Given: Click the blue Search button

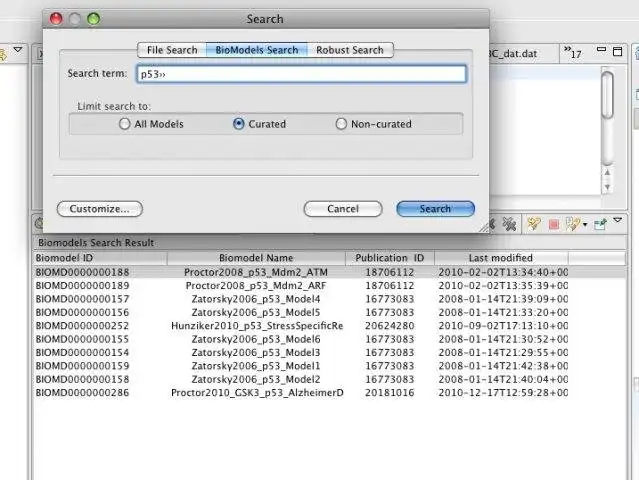Looking at the screenshot, I should click(x=435, y=209).
